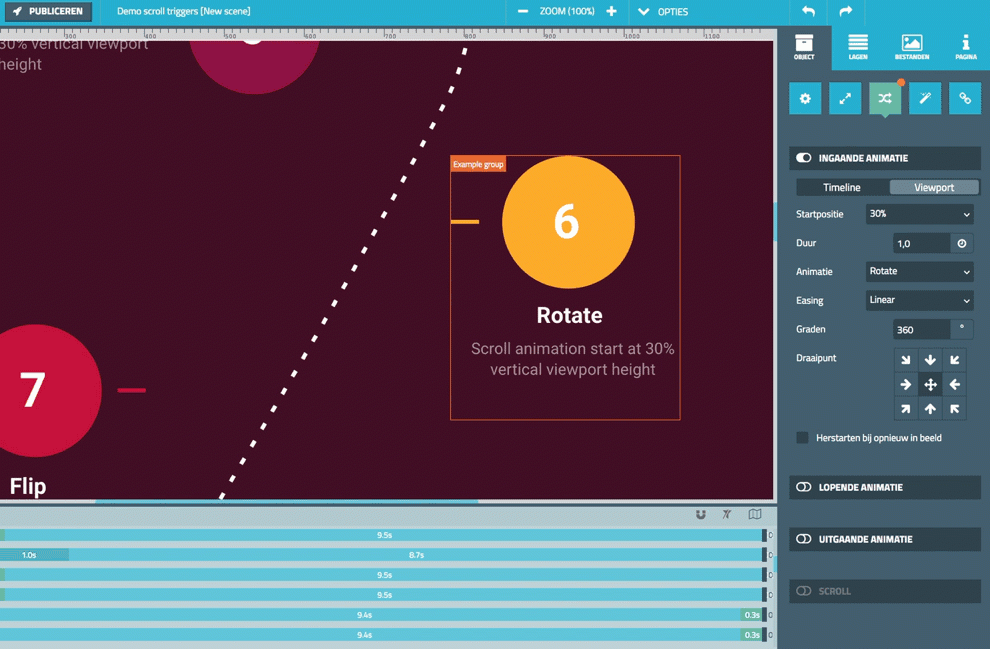The width and height of the screenshot is (990, 649).
Task: Select the resize arrows icon
Action: point(845,98)
